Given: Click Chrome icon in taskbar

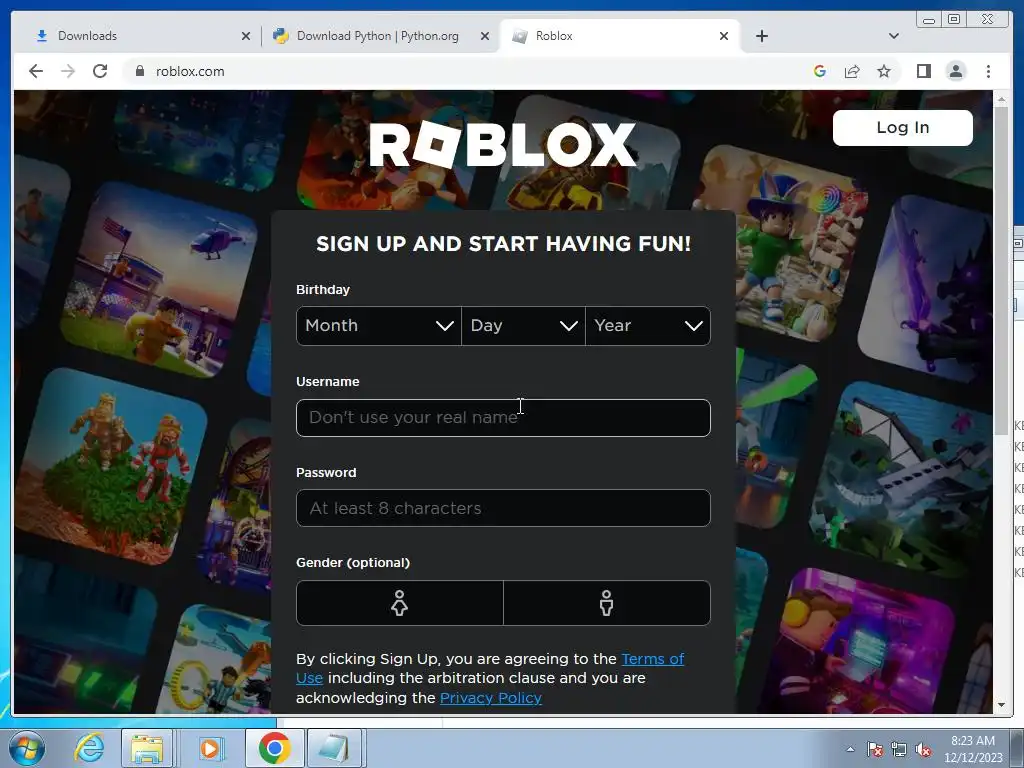Looking at the screenshot, I should pos(274,748).
